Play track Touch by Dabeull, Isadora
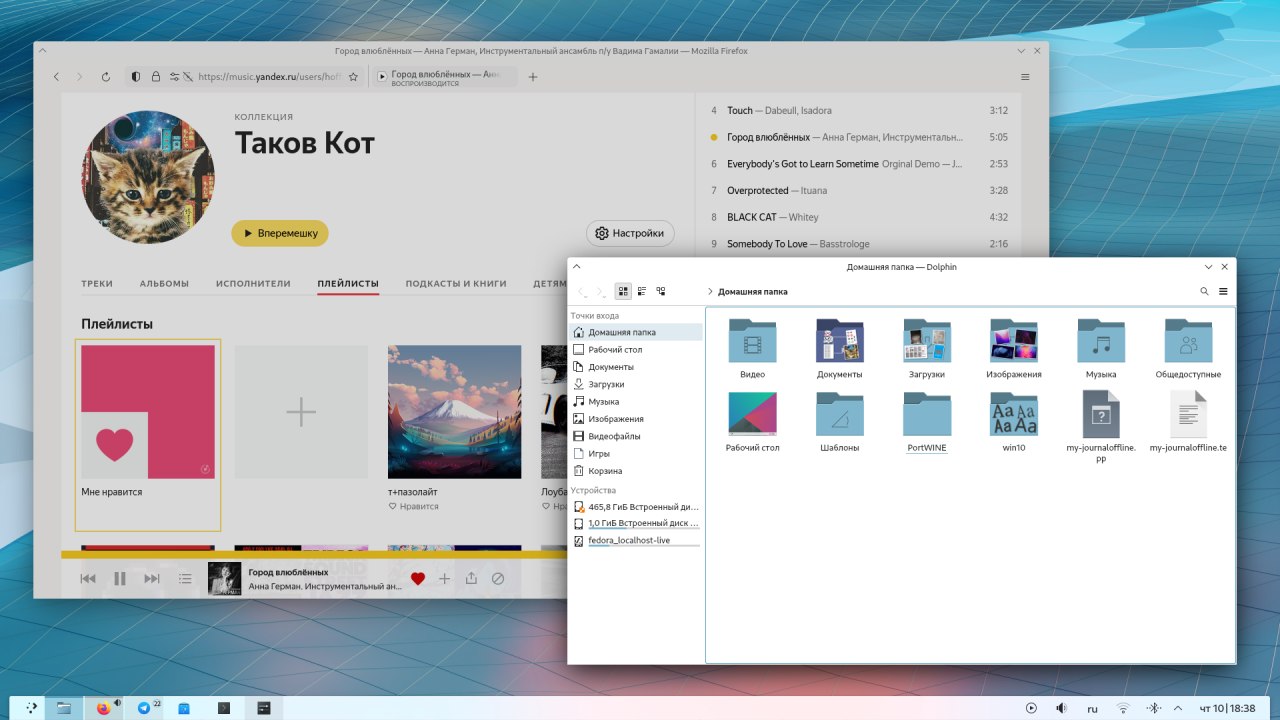 pyautogui.click(x=859, y=110)
